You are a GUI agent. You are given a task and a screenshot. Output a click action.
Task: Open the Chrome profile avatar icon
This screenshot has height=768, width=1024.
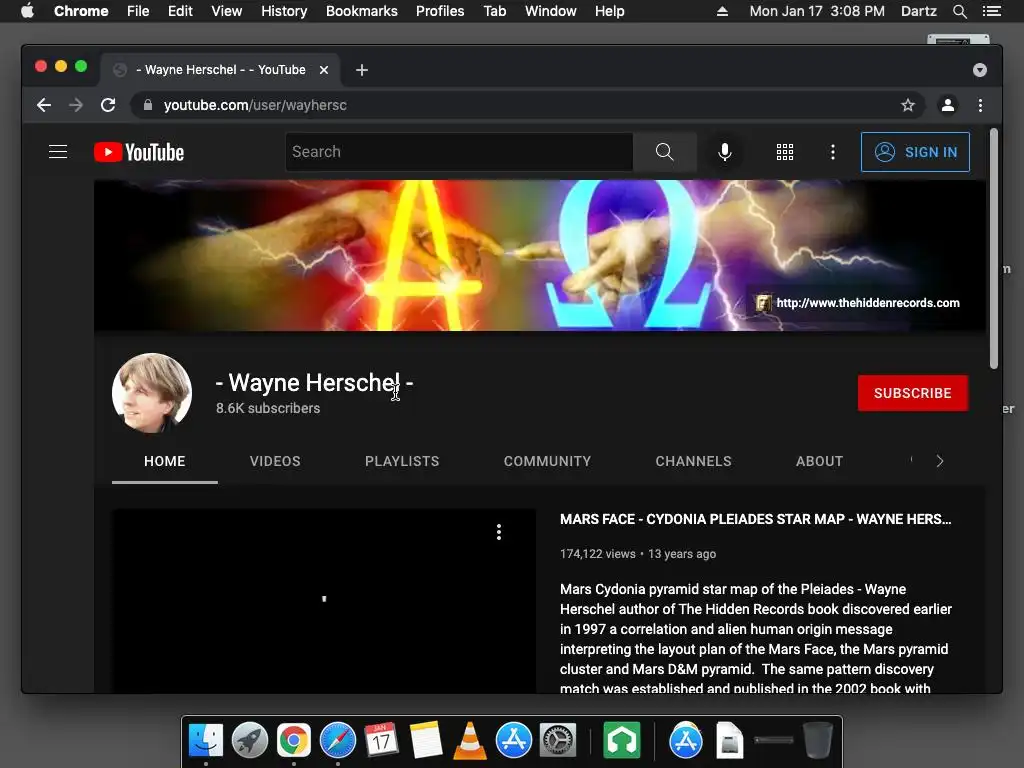(x=948, y=105)
